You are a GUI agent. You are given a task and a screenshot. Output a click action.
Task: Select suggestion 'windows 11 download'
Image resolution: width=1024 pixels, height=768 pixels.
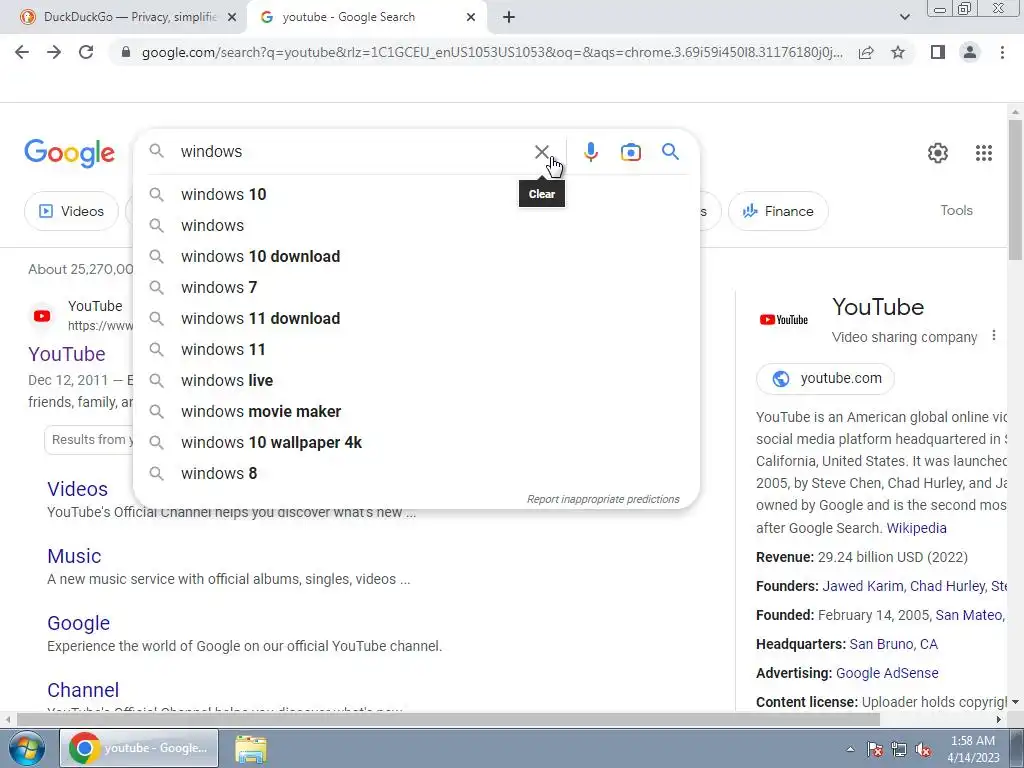tap(416, 318)
